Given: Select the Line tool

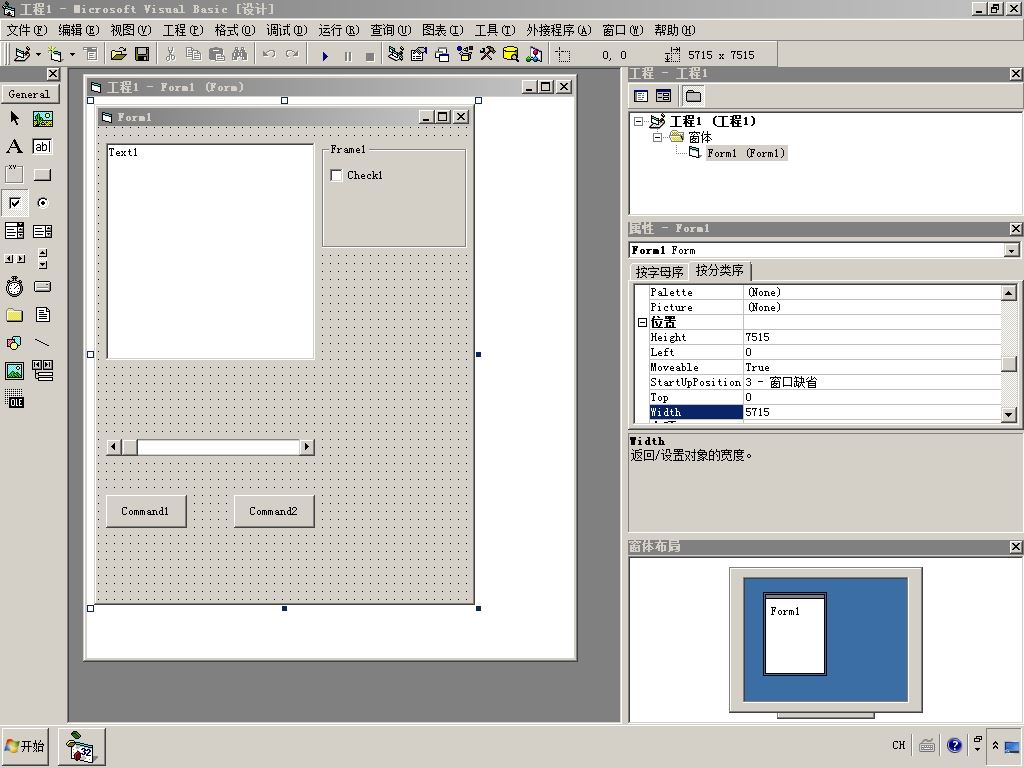Looking at the screenshot, I should [42, 343].
